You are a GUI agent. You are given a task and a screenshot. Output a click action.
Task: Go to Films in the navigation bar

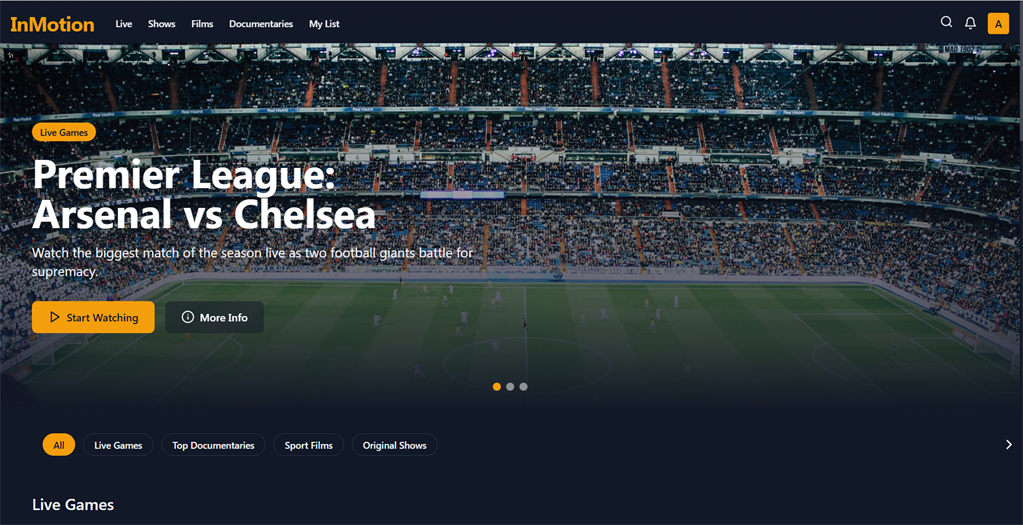202,24
